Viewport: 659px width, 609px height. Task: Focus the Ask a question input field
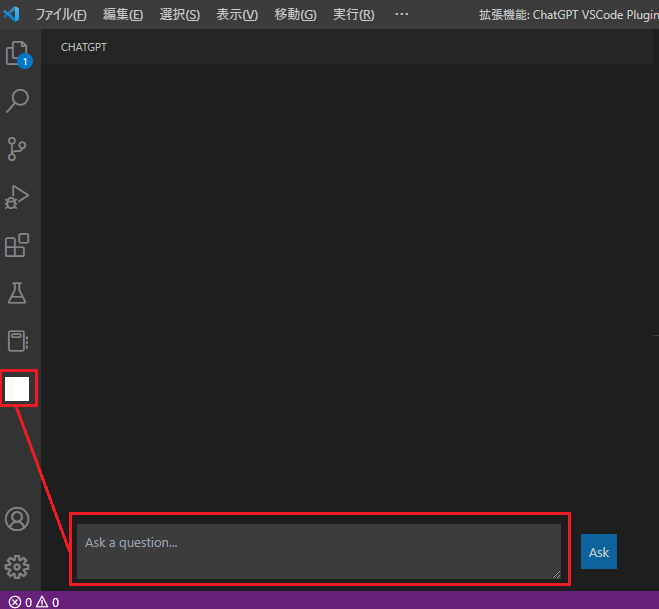click(319, 551)
